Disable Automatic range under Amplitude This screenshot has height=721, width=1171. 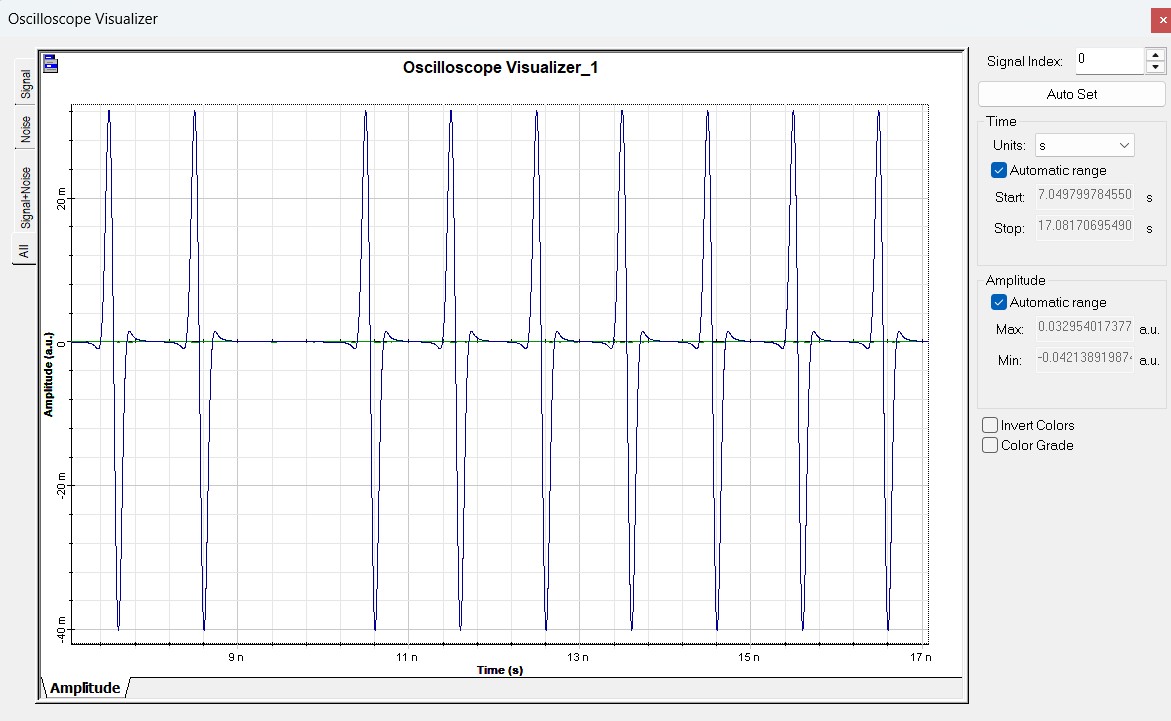[998, 302]
